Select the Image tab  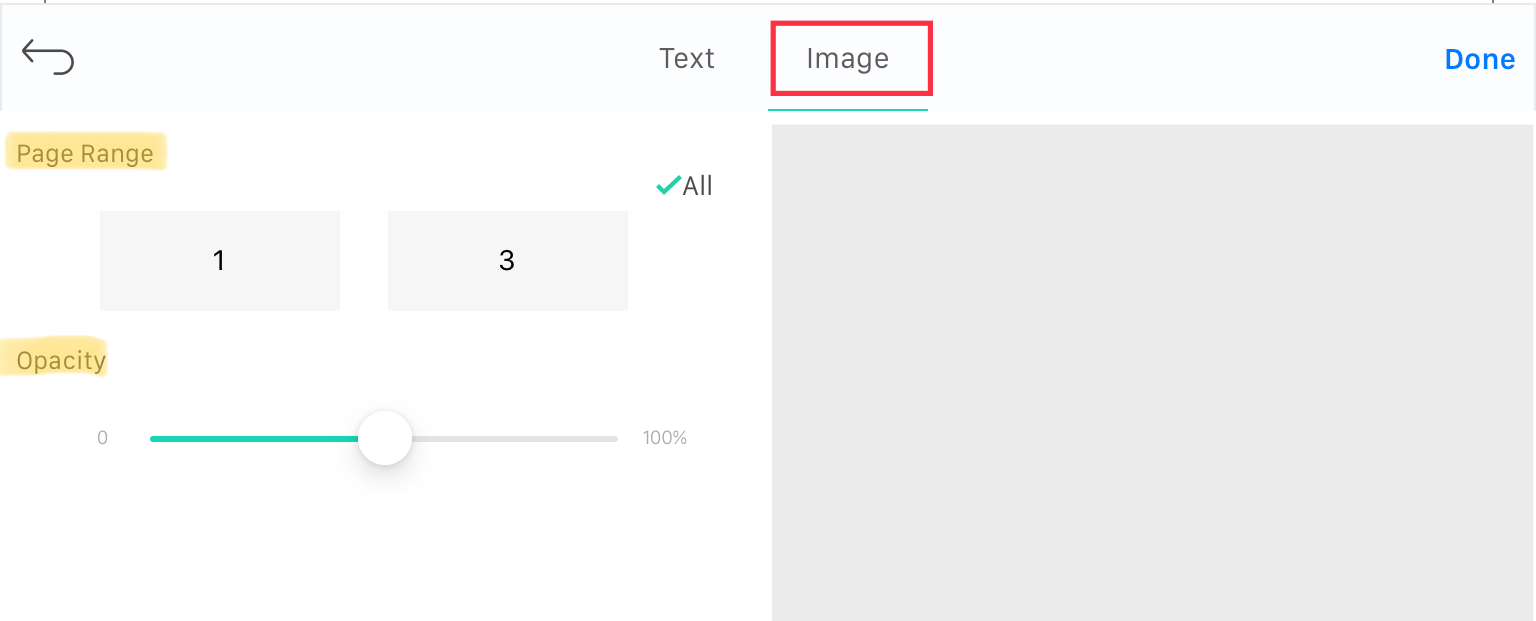[x=848, y=58]
